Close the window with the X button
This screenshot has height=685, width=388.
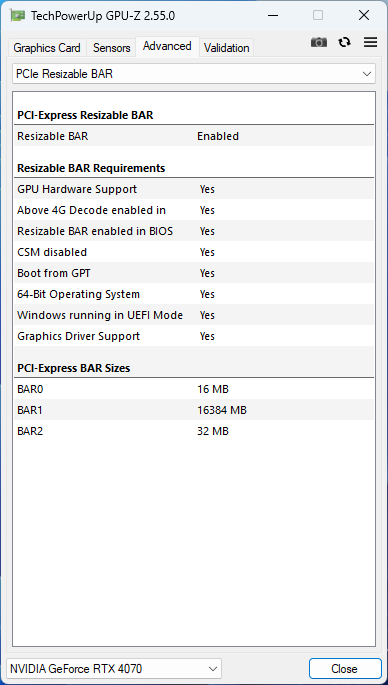[364, 16]
